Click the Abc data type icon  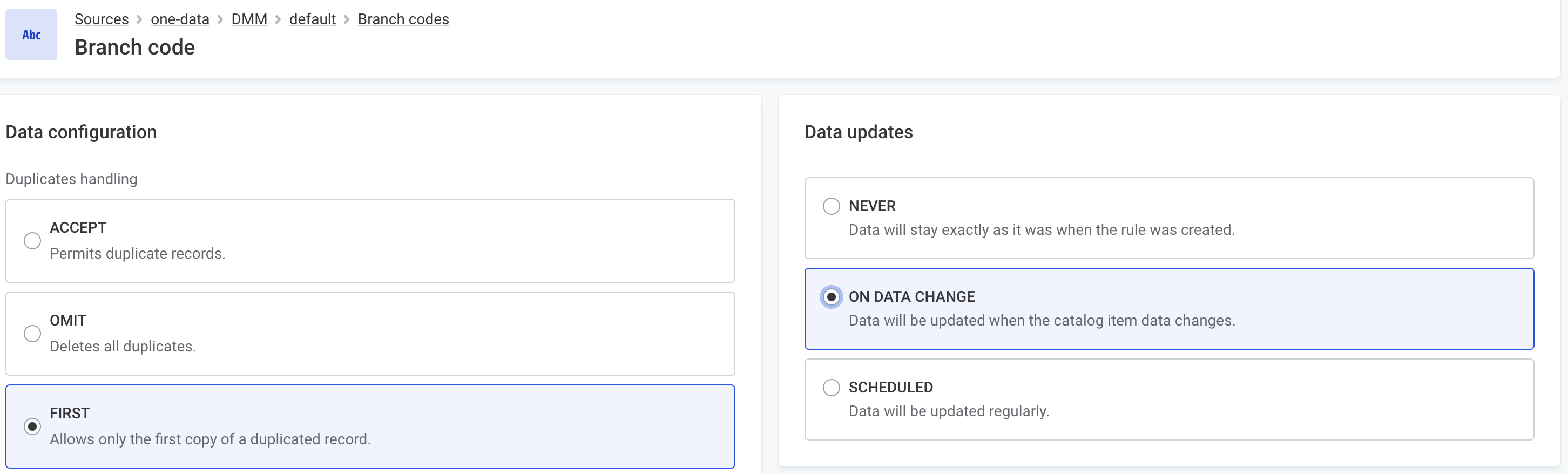pyautogui.click(x=30, y=34)
